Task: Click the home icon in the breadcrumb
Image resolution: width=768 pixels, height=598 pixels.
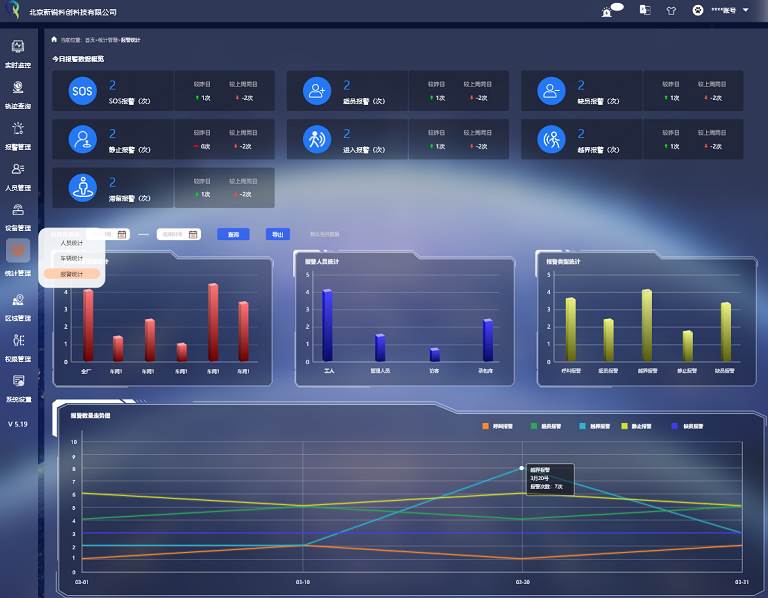Action: [54, 40]
